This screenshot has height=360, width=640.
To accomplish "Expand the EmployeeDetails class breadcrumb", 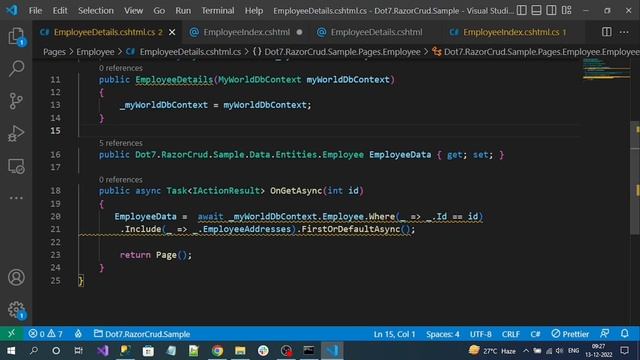I will [x=536, y=52].
